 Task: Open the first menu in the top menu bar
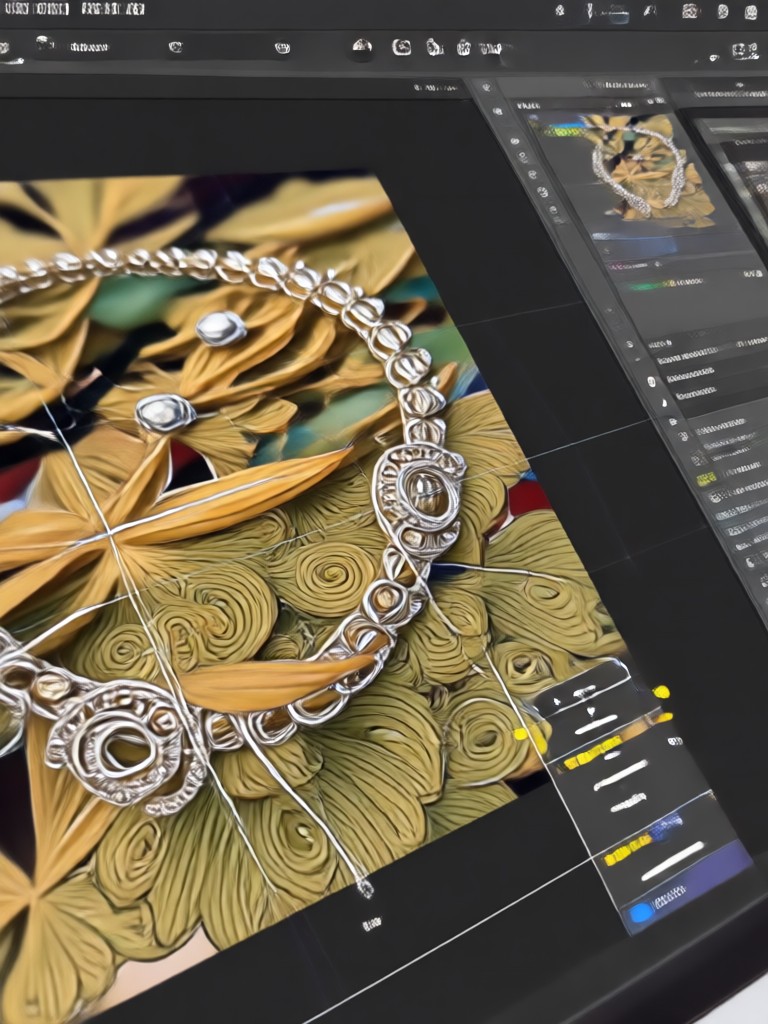[36, 9]
